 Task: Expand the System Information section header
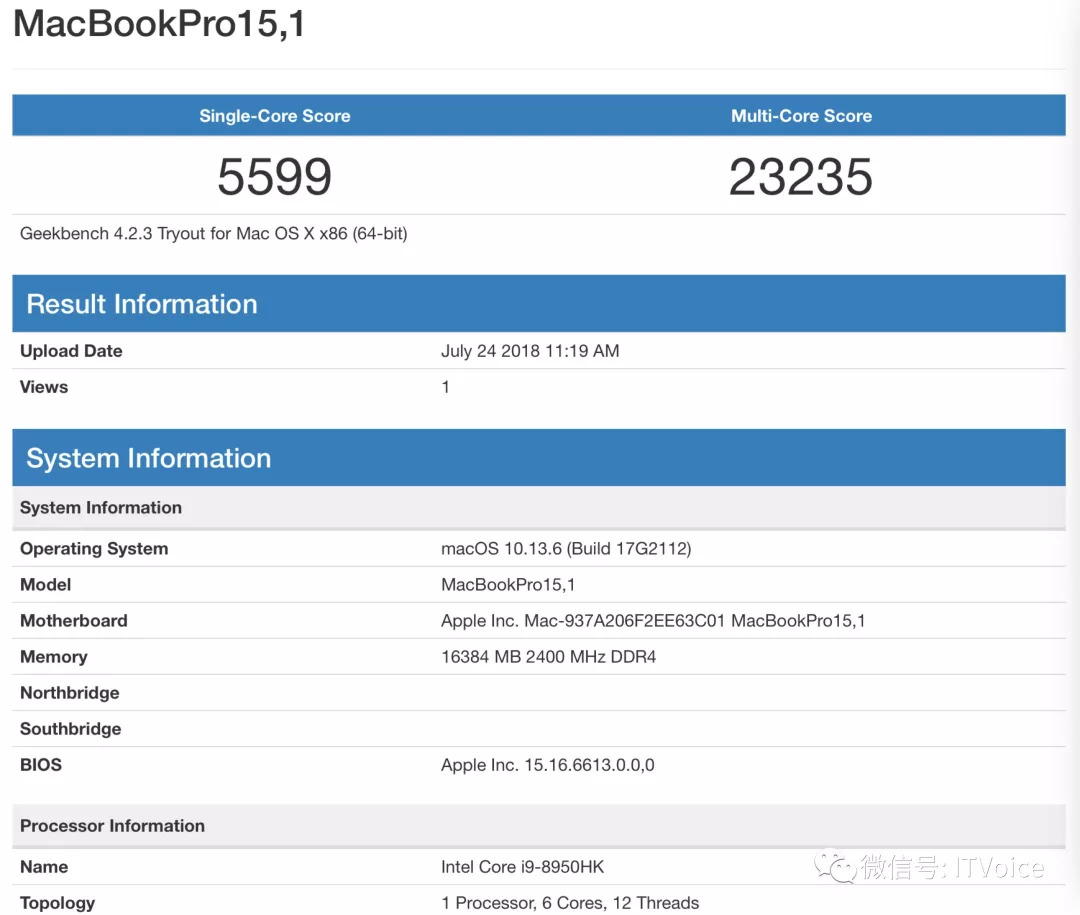[x=148, y=458]
